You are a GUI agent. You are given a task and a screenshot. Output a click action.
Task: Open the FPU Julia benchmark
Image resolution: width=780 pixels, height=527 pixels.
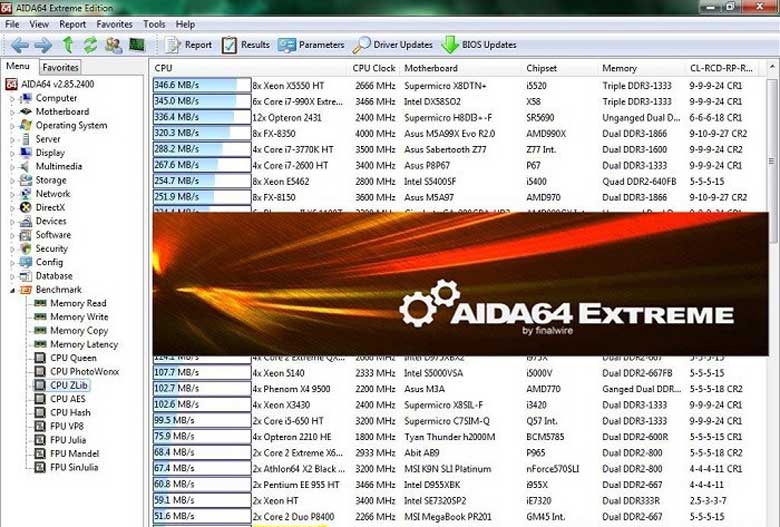[68, 440]
